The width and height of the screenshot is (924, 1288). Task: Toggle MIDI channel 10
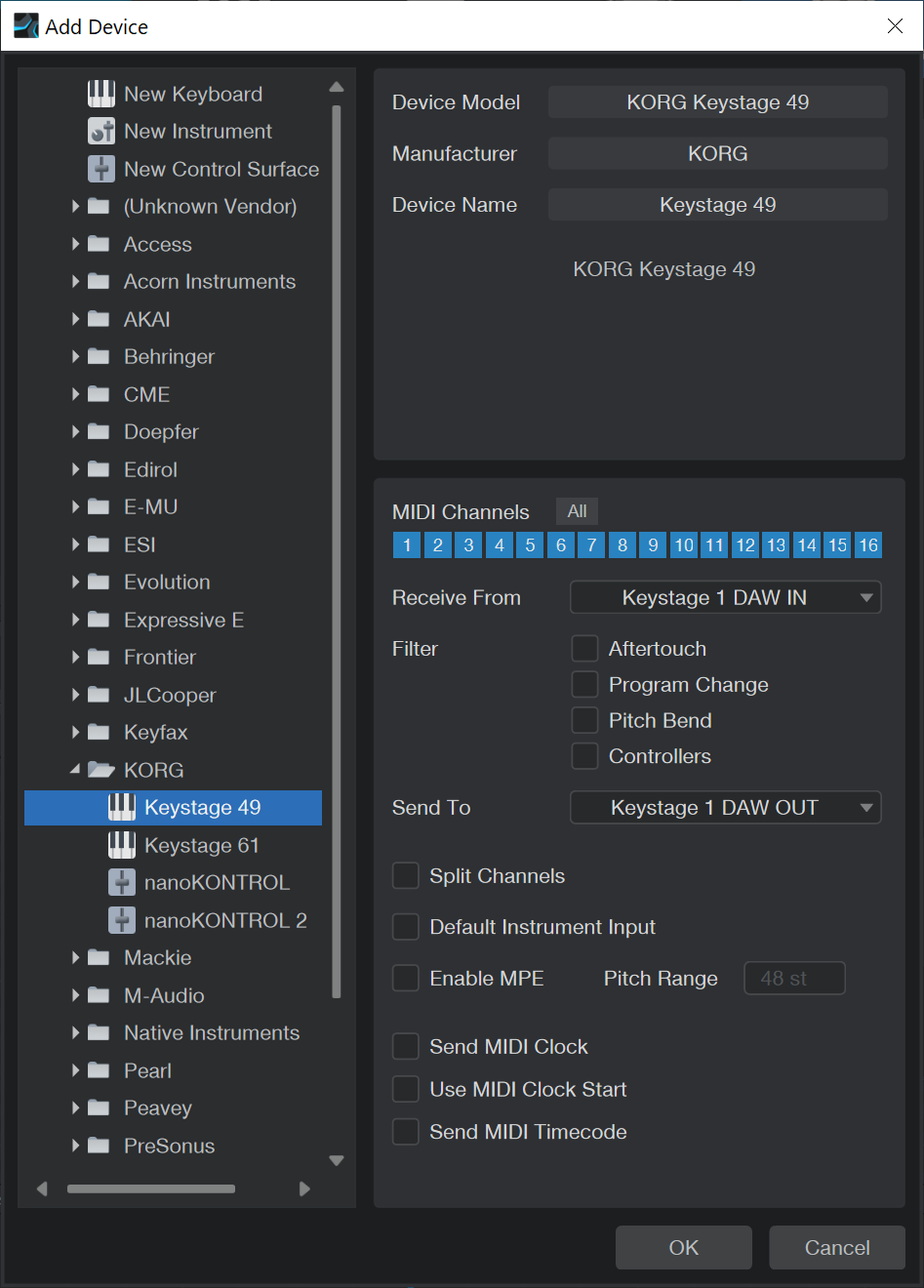pyautogui.click(x=684, y=544)
